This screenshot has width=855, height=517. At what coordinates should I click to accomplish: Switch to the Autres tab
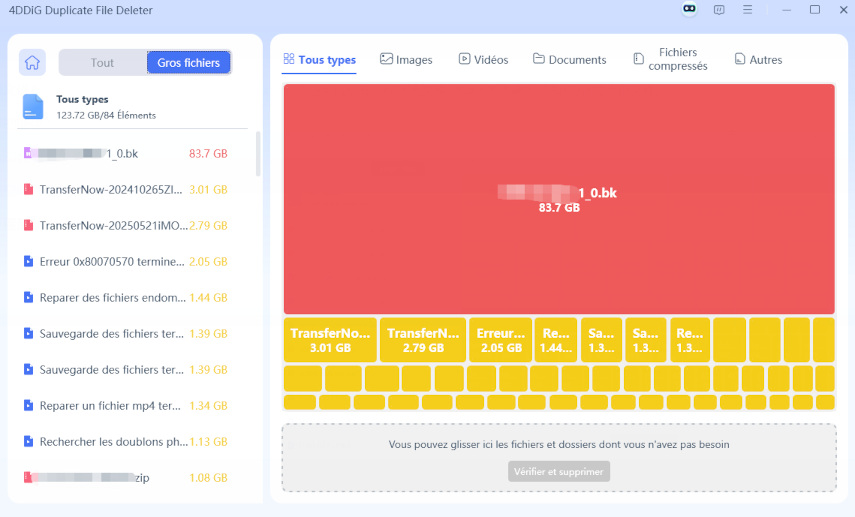point(758,60)
